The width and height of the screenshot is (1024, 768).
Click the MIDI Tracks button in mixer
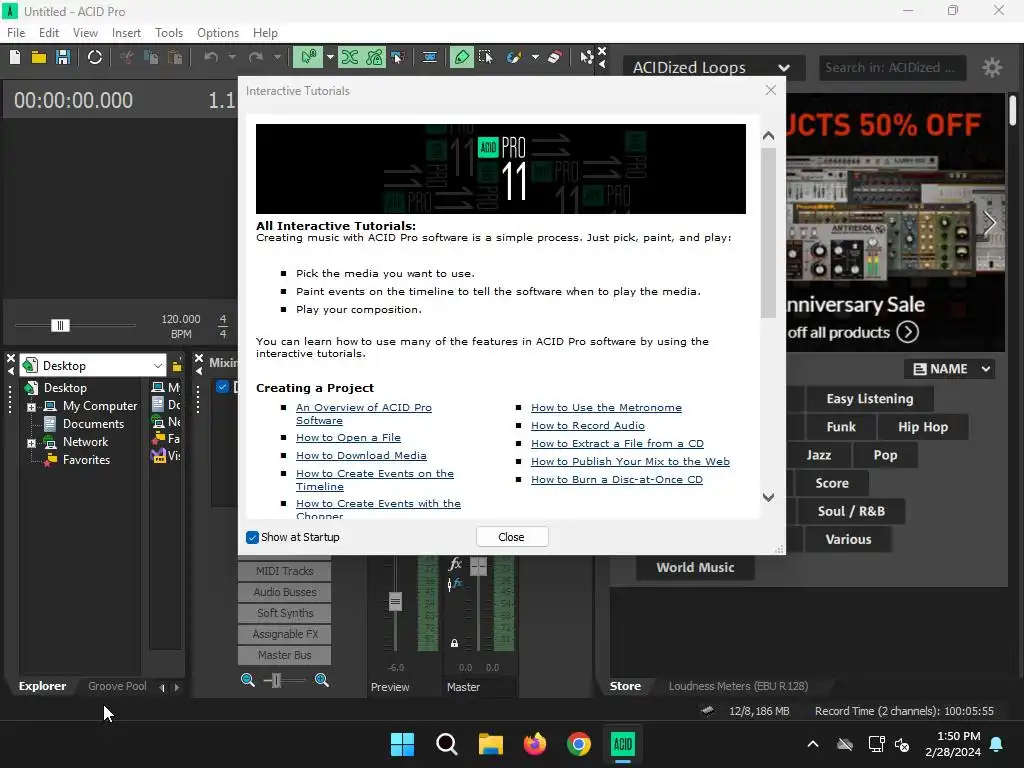coord(285,571)
